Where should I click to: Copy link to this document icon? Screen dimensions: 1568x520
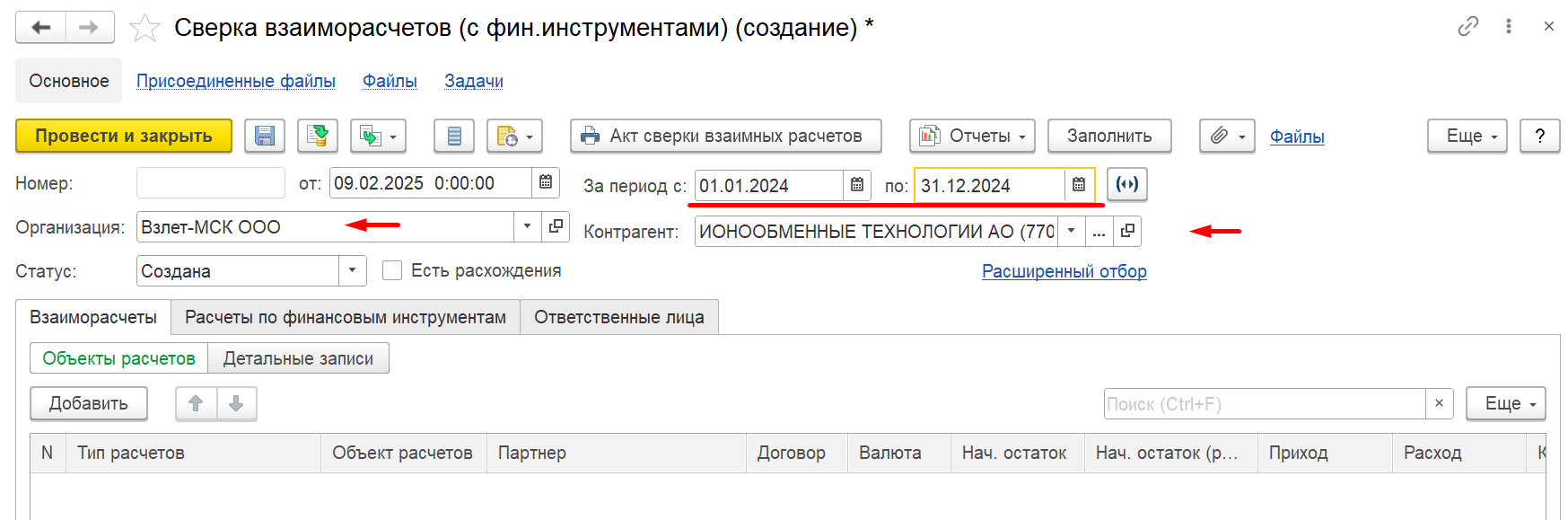1467,27
